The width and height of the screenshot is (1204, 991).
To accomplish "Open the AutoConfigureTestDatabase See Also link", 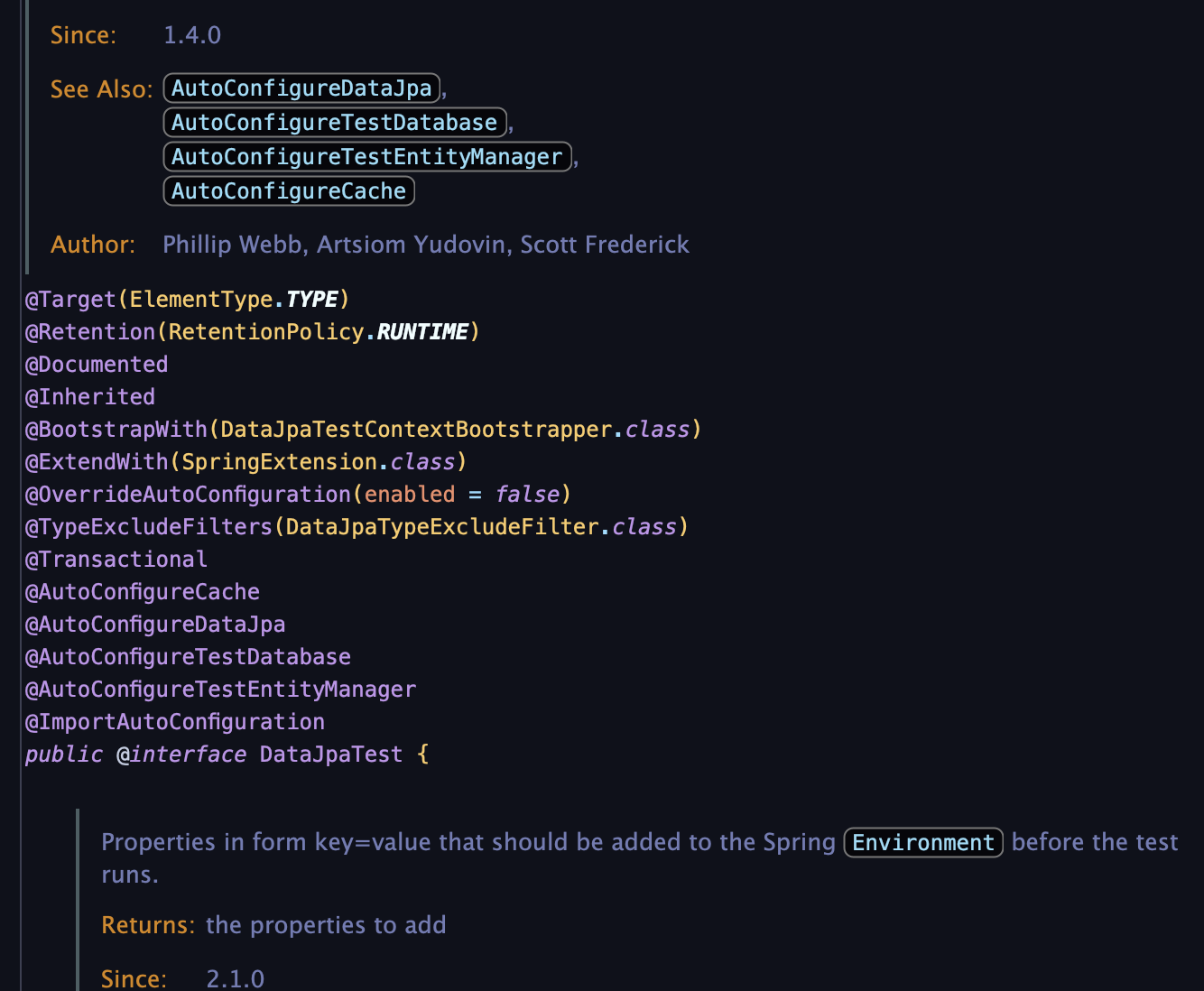I will tap(334, 123).
